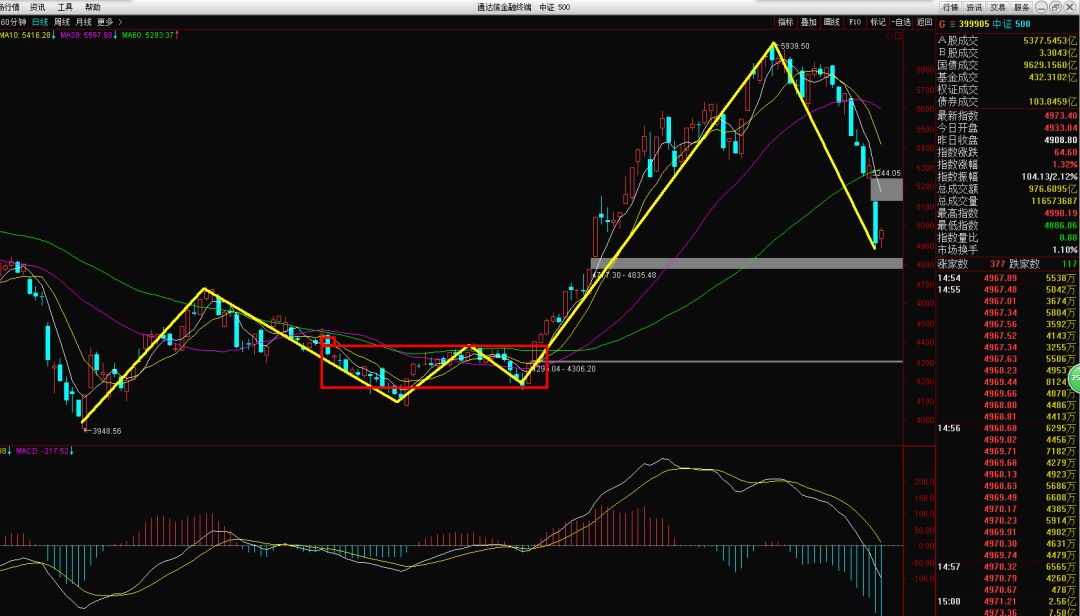Viewport: 1080px width, 616px height.
Task: Click the 涨家数 value 377
Action: [x=997, y=264]
